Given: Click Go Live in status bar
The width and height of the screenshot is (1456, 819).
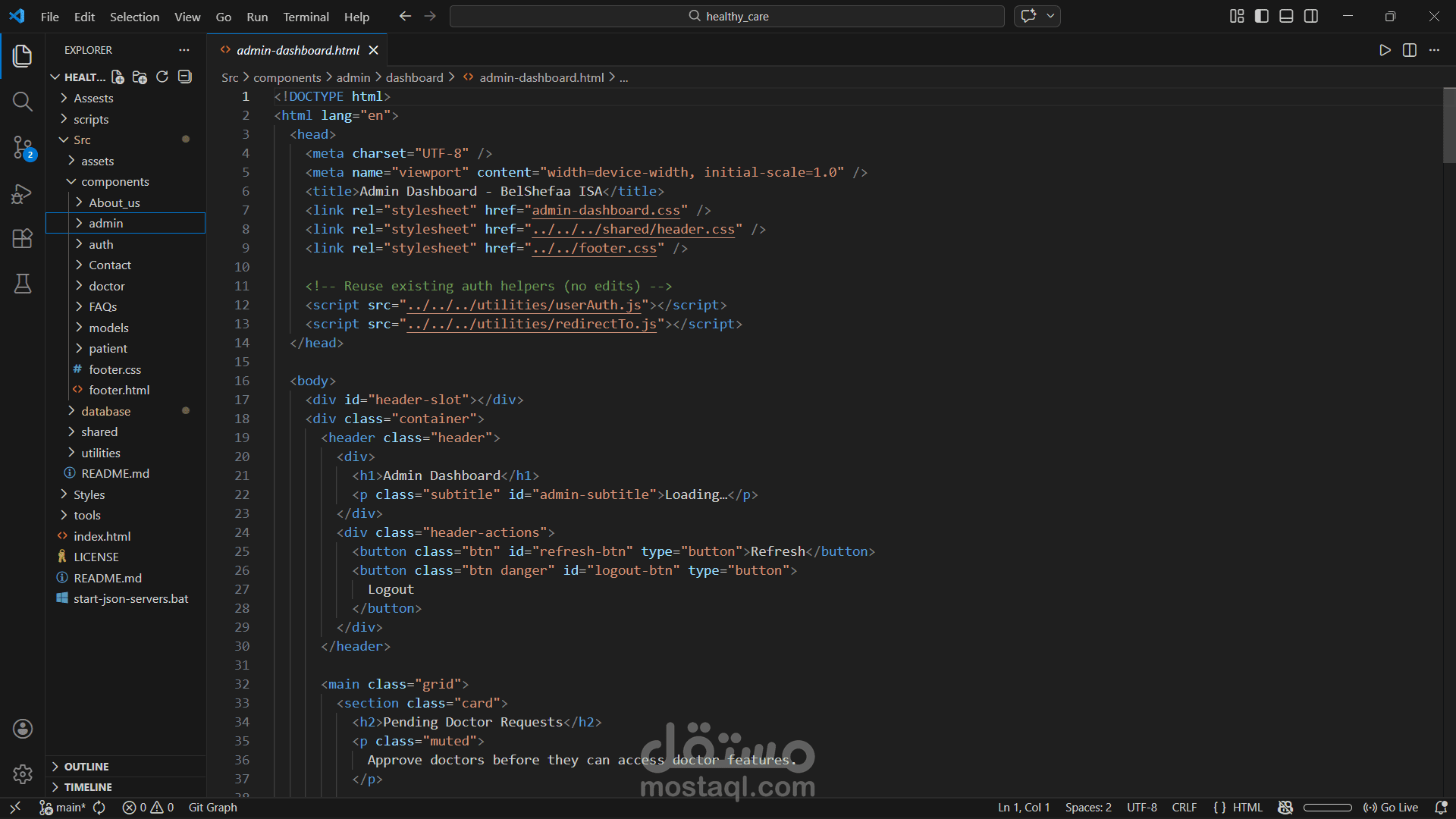Looking at the screenshot, I should tap(1391, 808).
